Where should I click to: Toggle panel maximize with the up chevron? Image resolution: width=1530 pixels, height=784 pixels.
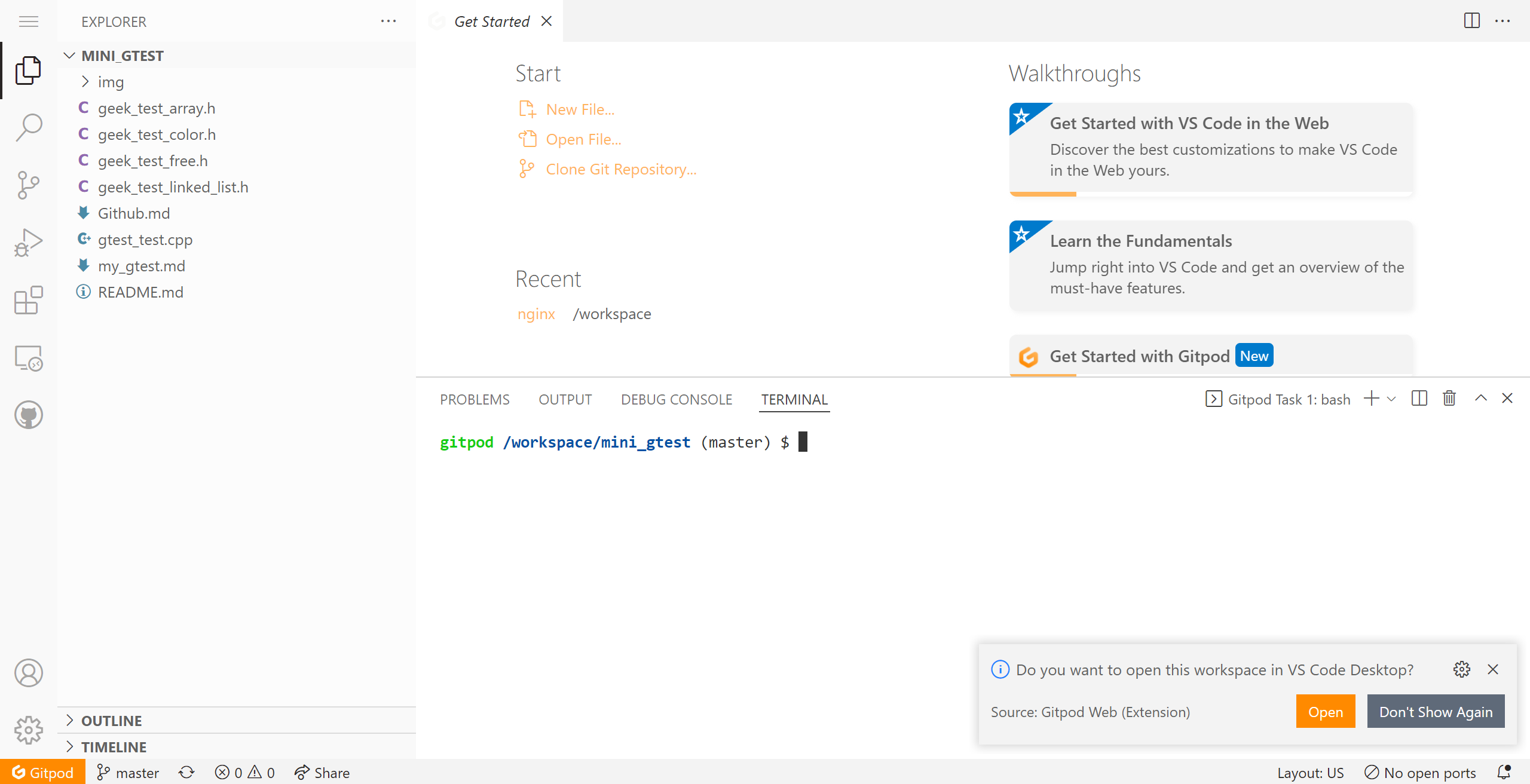click(x=1481, y=399)
